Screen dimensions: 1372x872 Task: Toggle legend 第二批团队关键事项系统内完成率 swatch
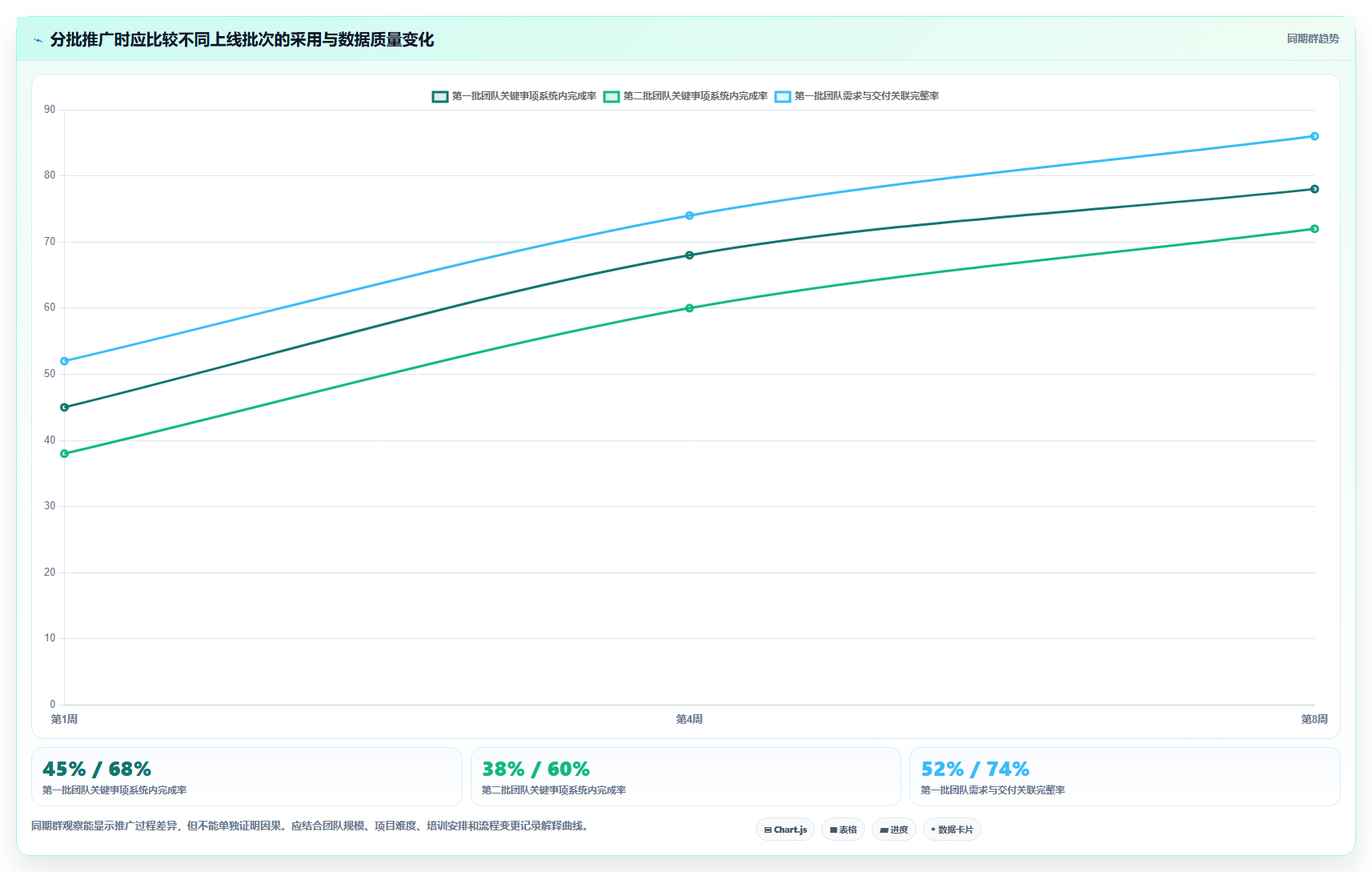(612, 96)
